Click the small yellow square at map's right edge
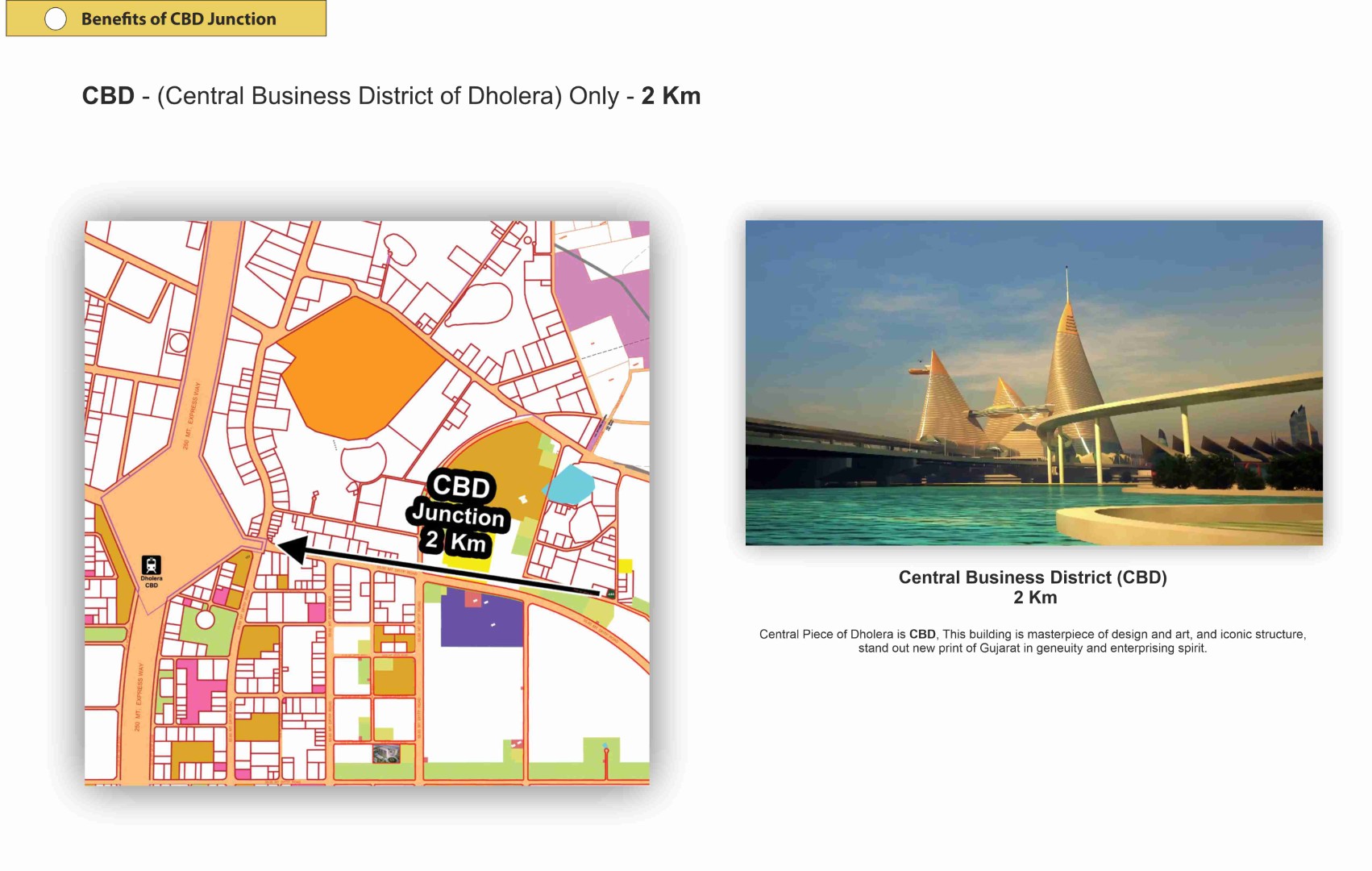 625,566
